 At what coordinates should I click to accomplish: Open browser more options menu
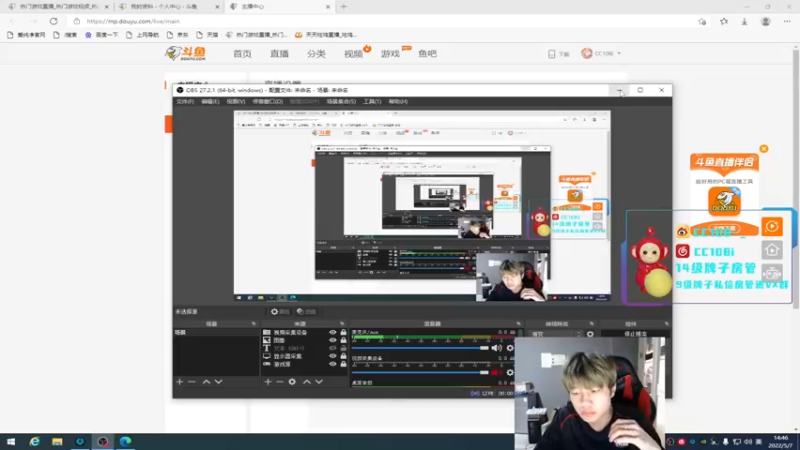(x=787, y=21)
